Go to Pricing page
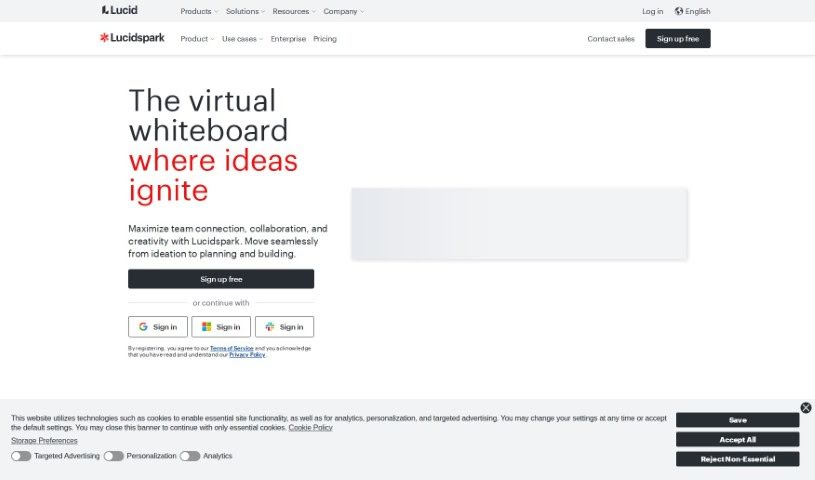815x480 pixels. [325, 38]
